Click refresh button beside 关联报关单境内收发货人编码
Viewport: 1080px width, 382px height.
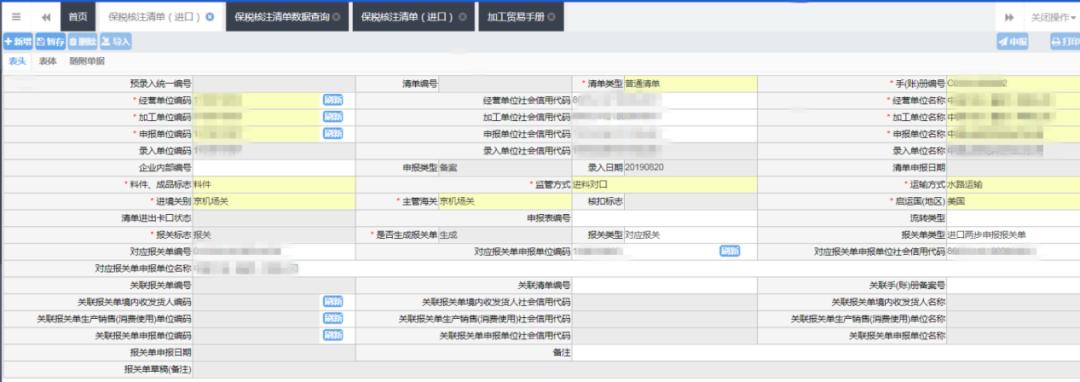click(x=333, y=301)
